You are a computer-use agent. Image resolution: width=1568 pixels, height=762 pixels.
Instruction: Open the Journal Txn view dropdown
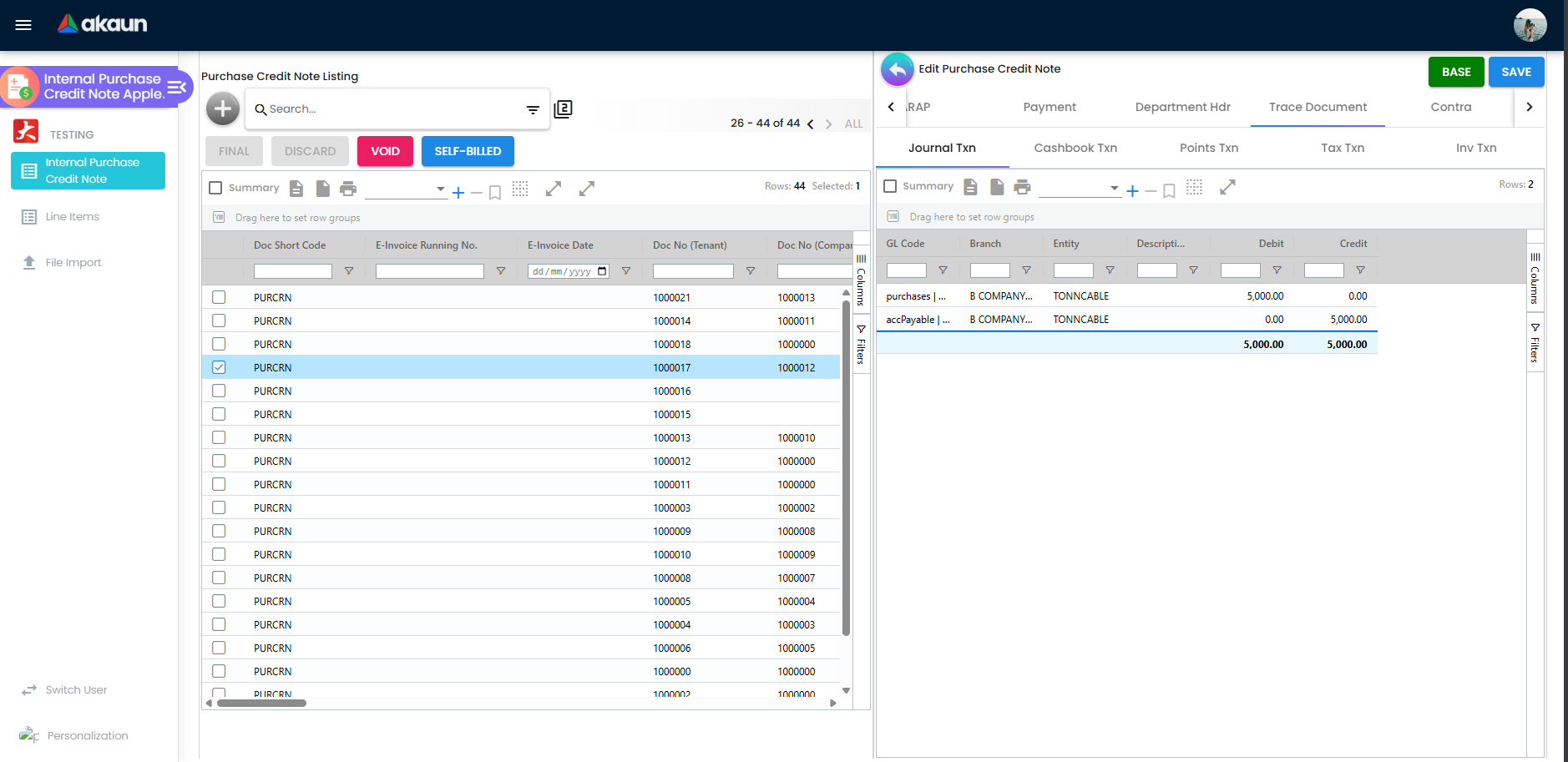[1080, 188]
